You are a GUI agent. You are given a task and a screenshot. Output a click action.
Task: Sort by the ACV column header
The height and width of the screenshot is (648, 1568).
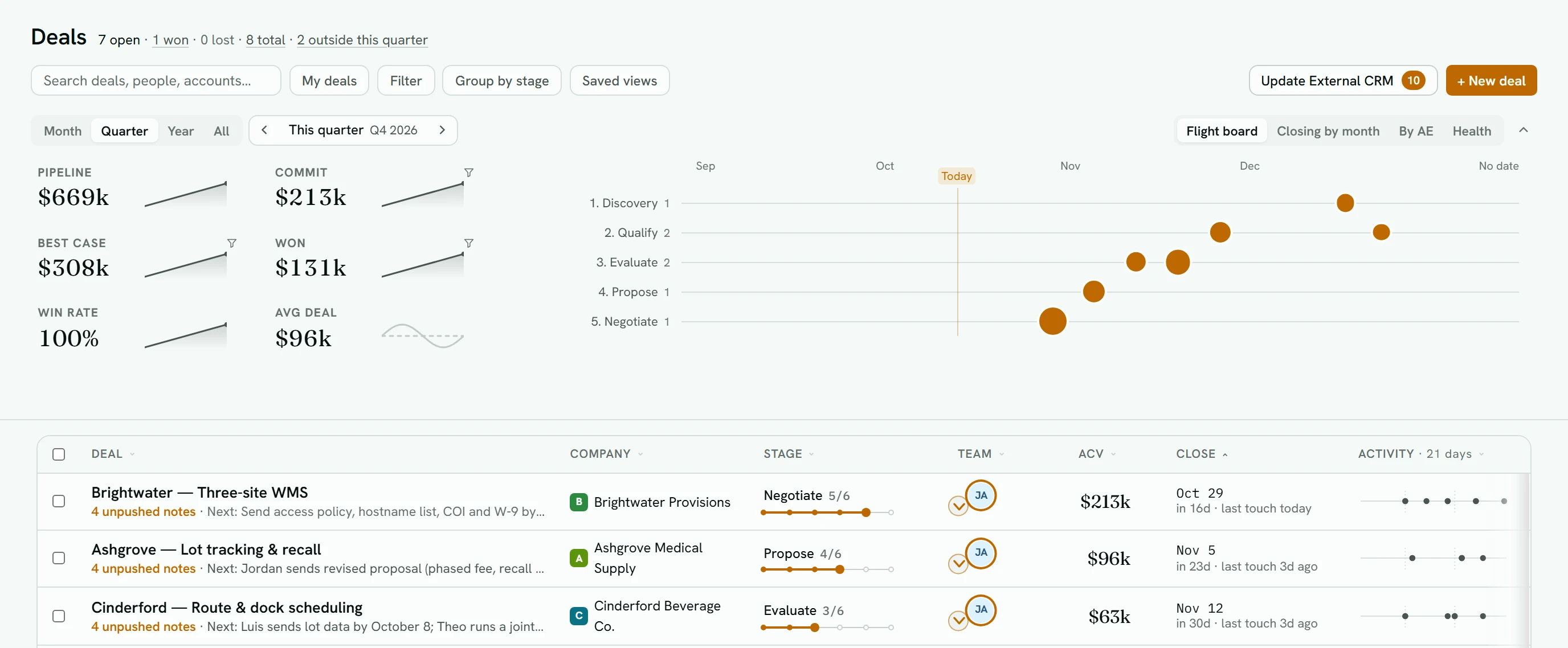click(1096, 454)
